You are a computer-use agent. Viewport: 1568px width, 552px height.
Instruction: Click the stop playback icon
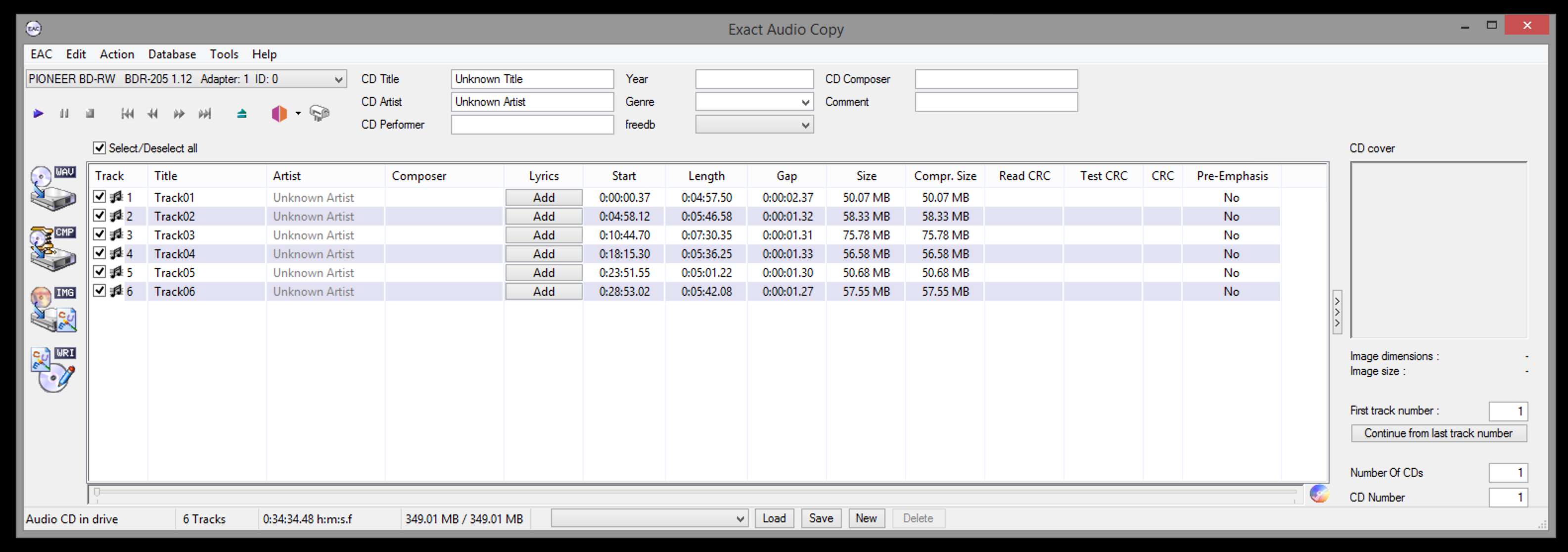(x=90, y=113)
